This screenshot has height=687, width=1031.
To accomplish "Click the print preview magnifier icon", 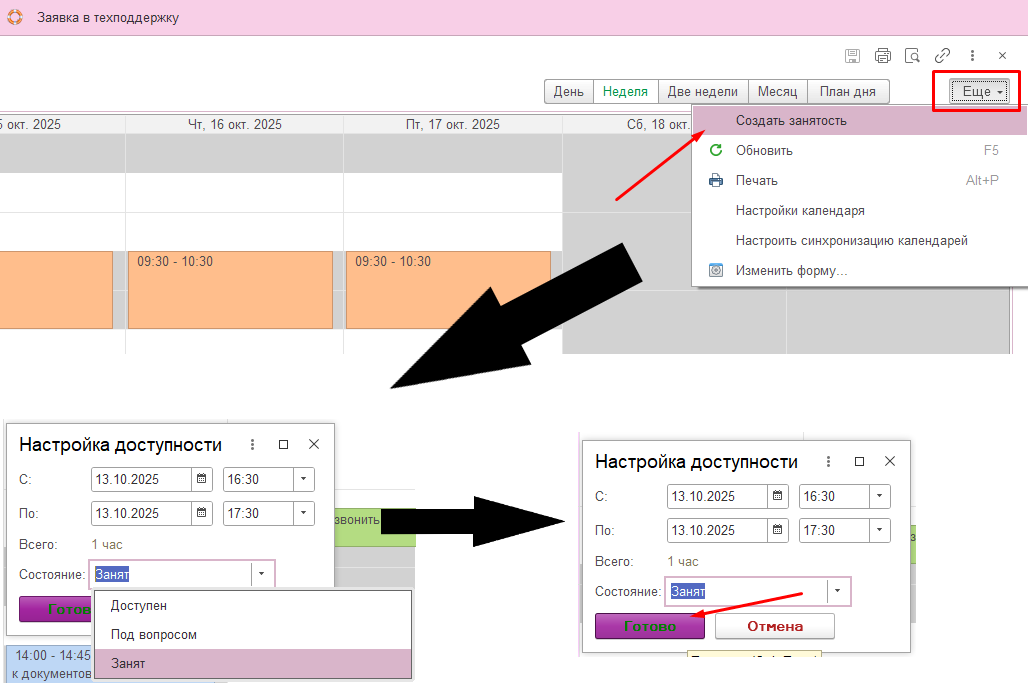I will 912,56.
